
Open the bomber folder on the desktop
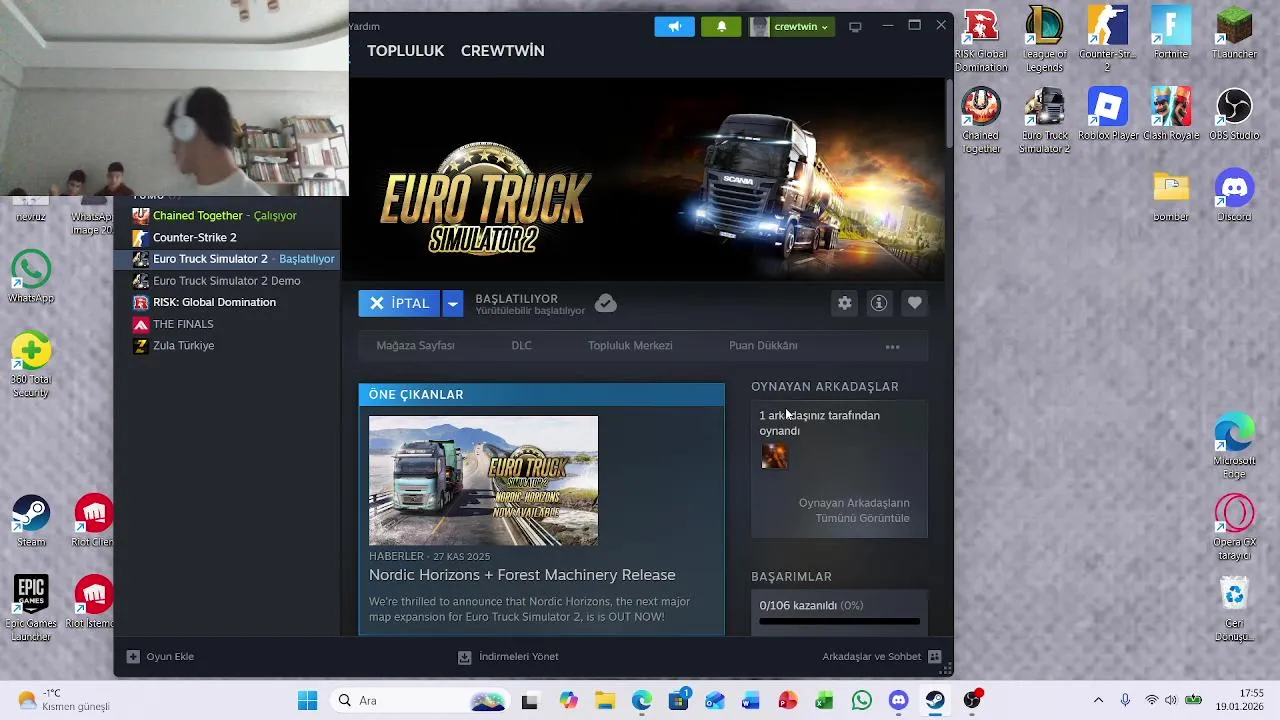1171,197
